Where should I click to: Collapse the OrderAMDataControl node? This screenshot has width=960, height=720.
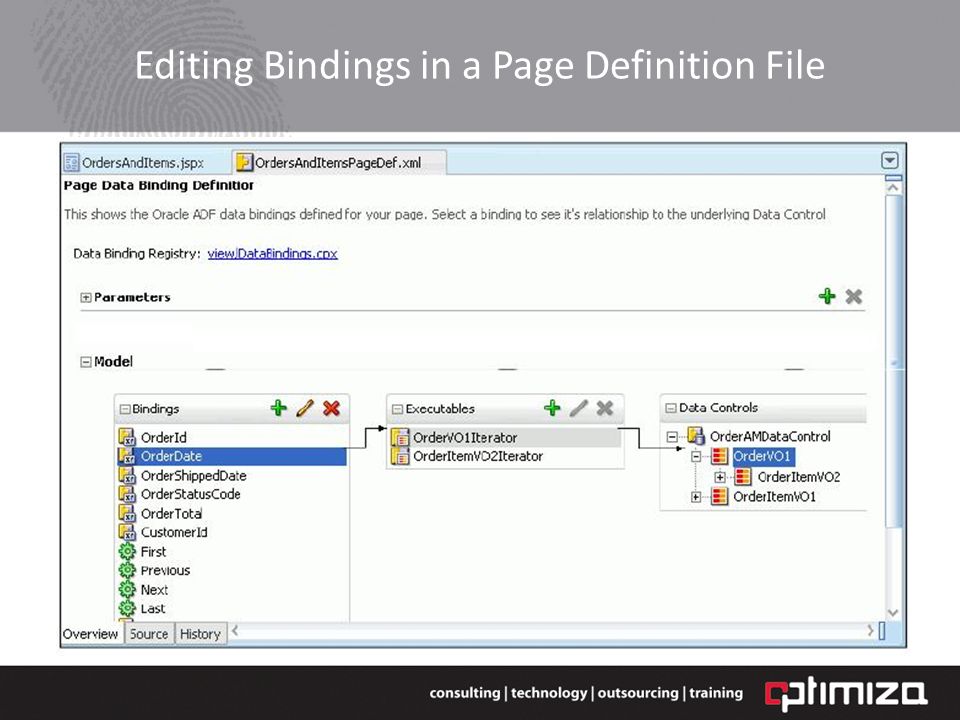coord(672,437)
